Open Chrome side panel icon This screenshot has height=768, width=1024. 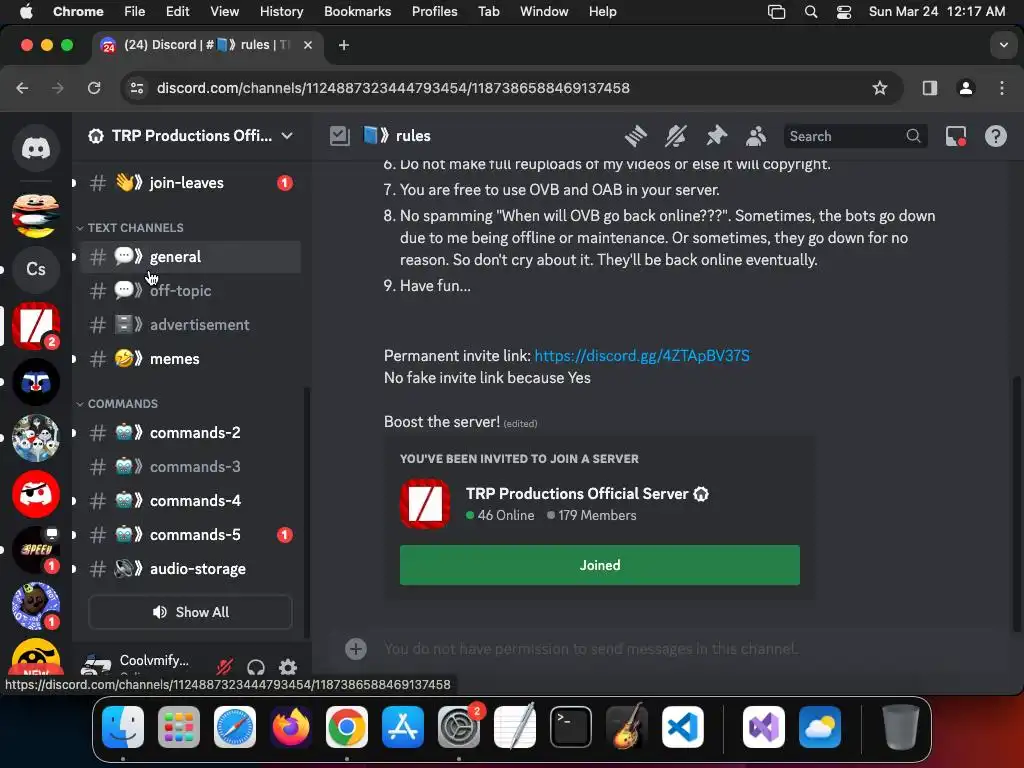pos(929,88)
